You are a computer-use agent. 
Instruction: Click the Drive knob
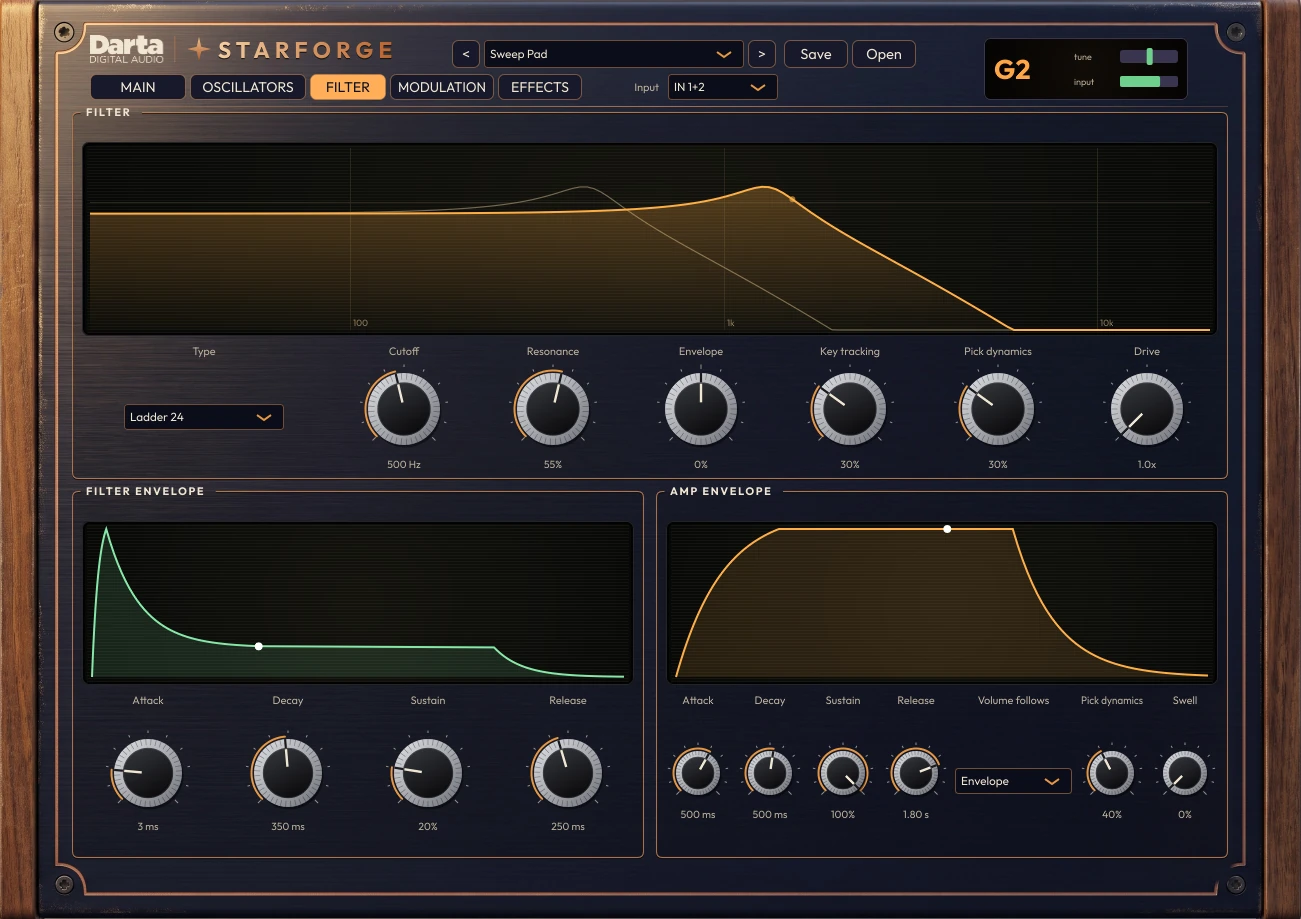click(1147, 409)
